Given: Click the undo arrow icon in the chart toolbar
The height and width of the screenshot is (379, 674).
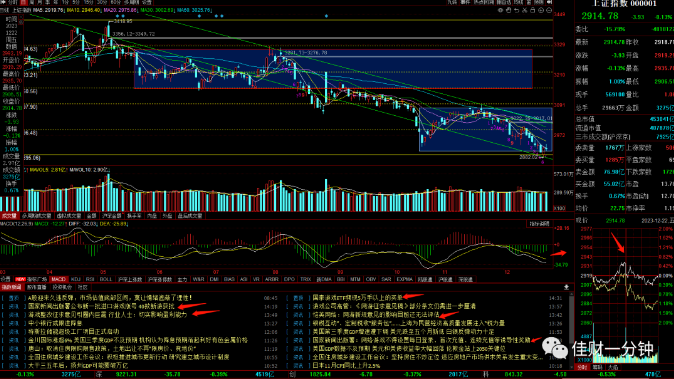Looking at the screenshot, I should (517, 10).
